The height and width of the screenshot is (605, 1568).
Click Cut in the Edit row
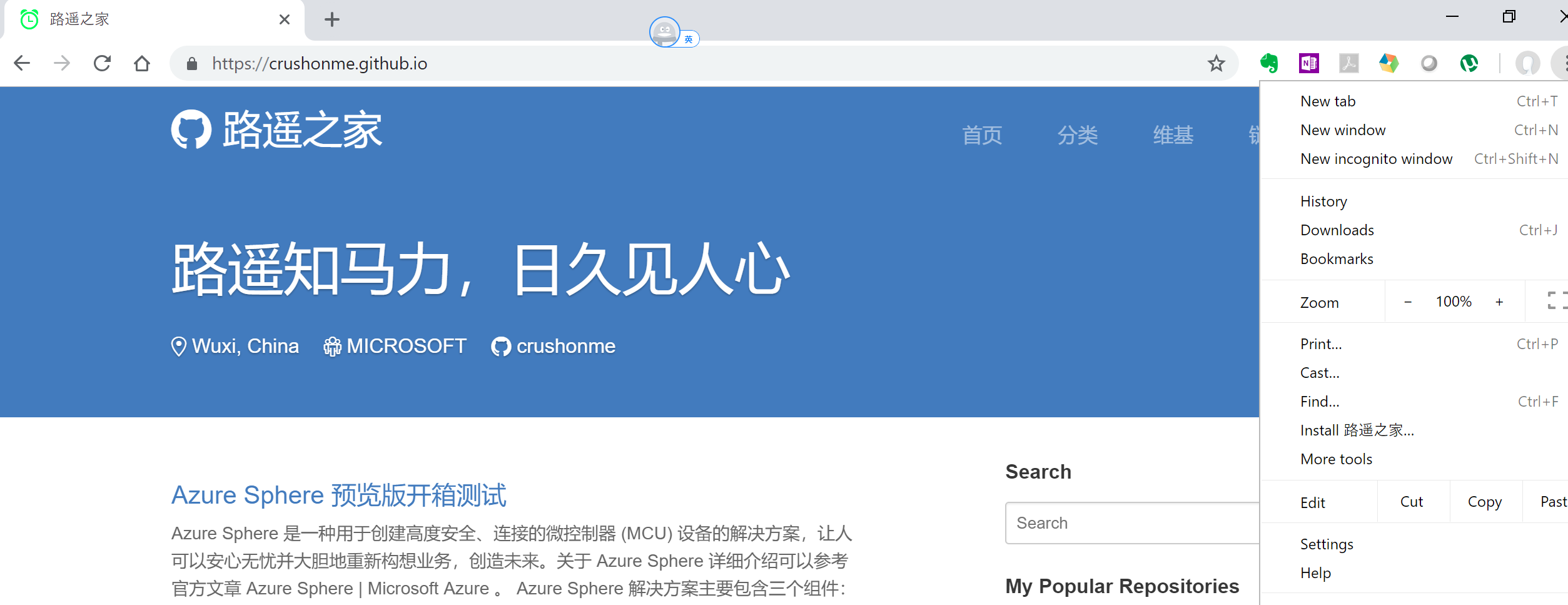point(1412,502)
